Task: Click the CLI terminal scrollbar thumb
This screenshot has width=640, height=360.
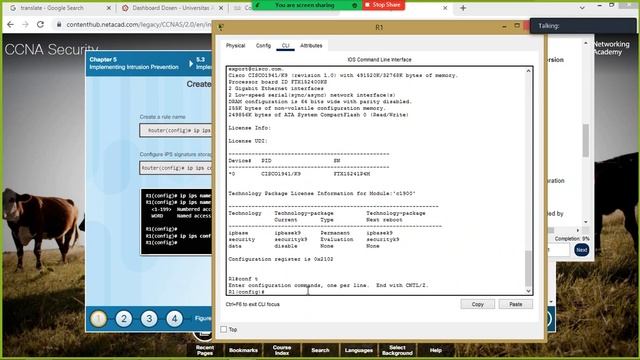Action: point(529,269)
